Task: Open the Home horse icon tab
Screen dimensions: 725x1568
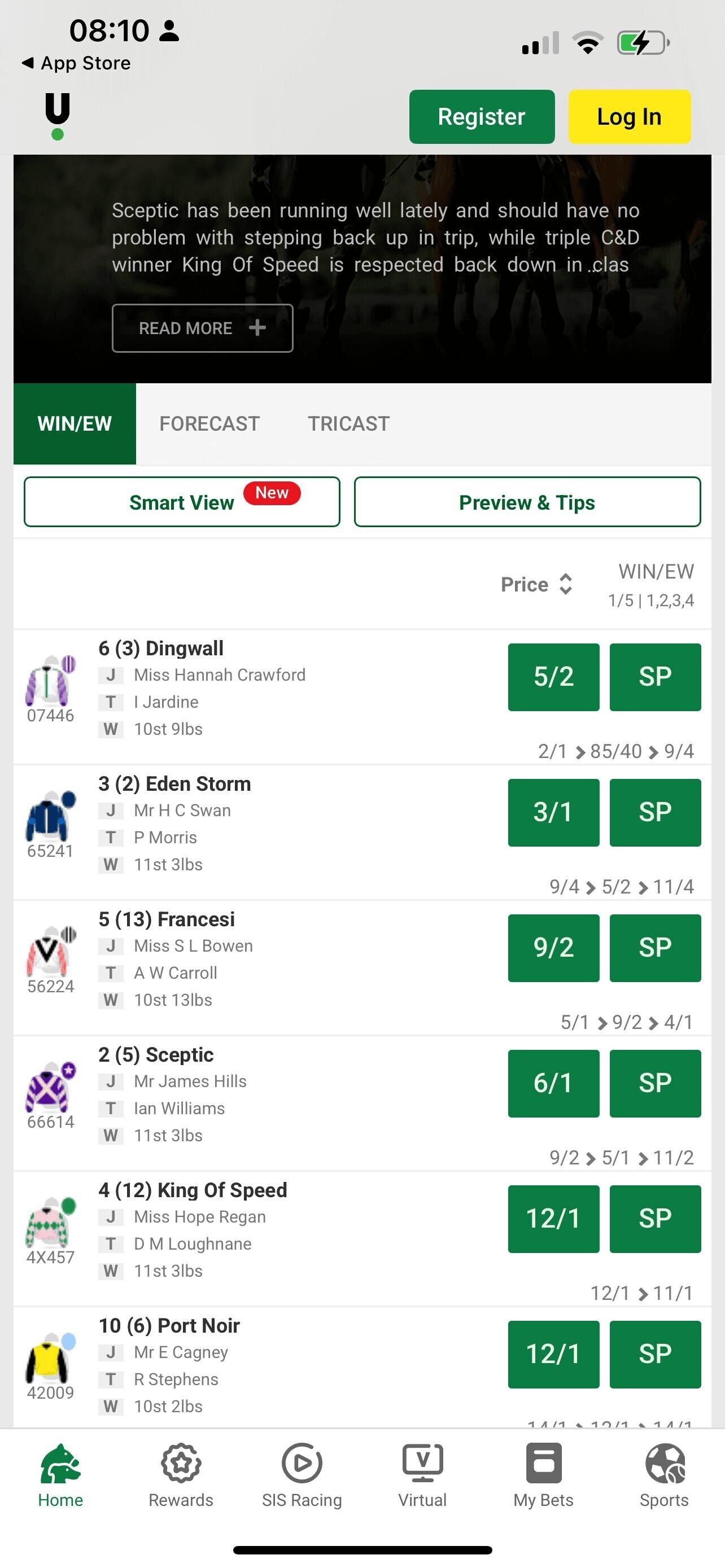Action: click(x=60, y=1464)
